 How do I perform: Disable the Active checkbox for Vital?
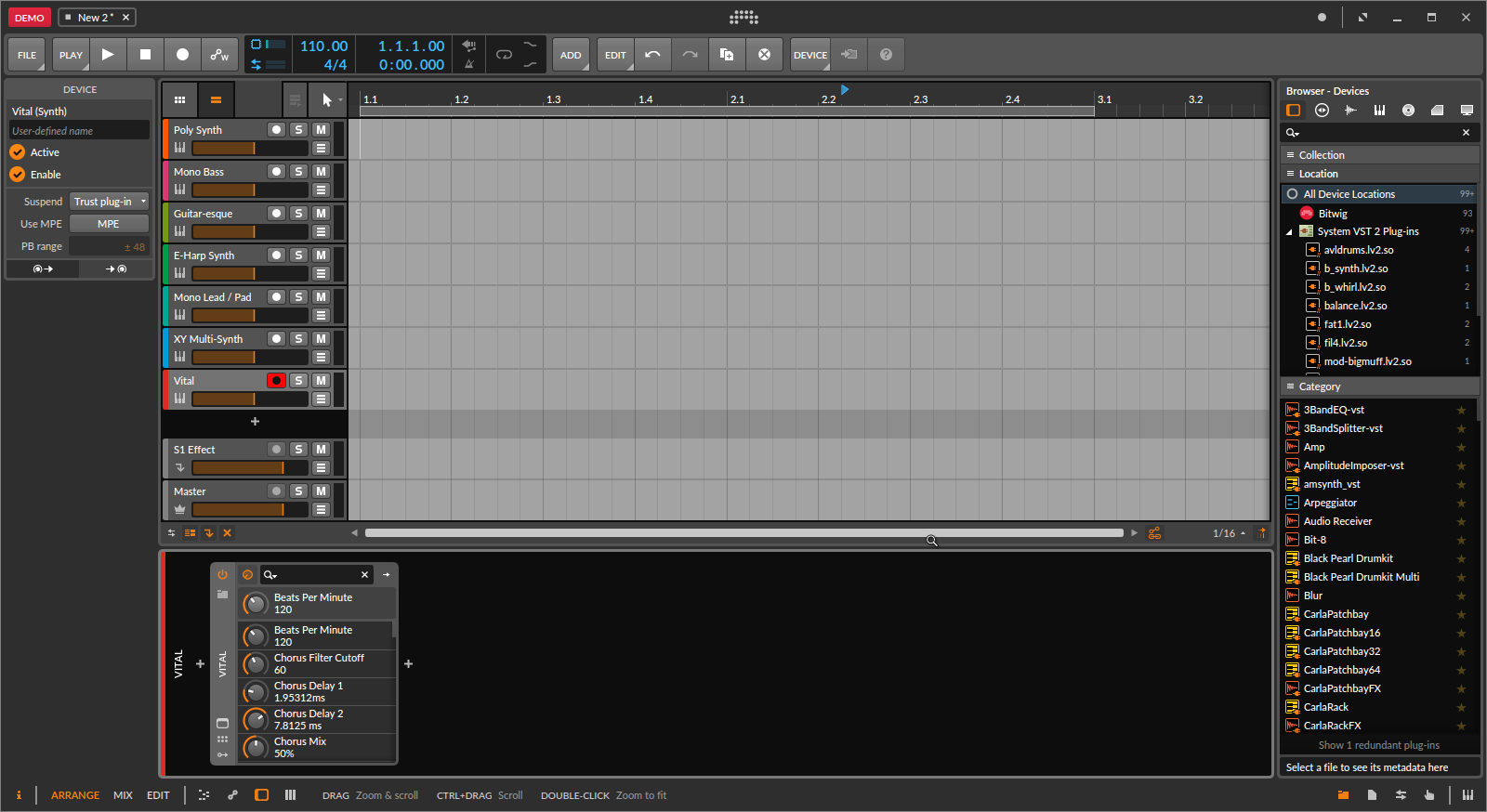coord(18,152)
